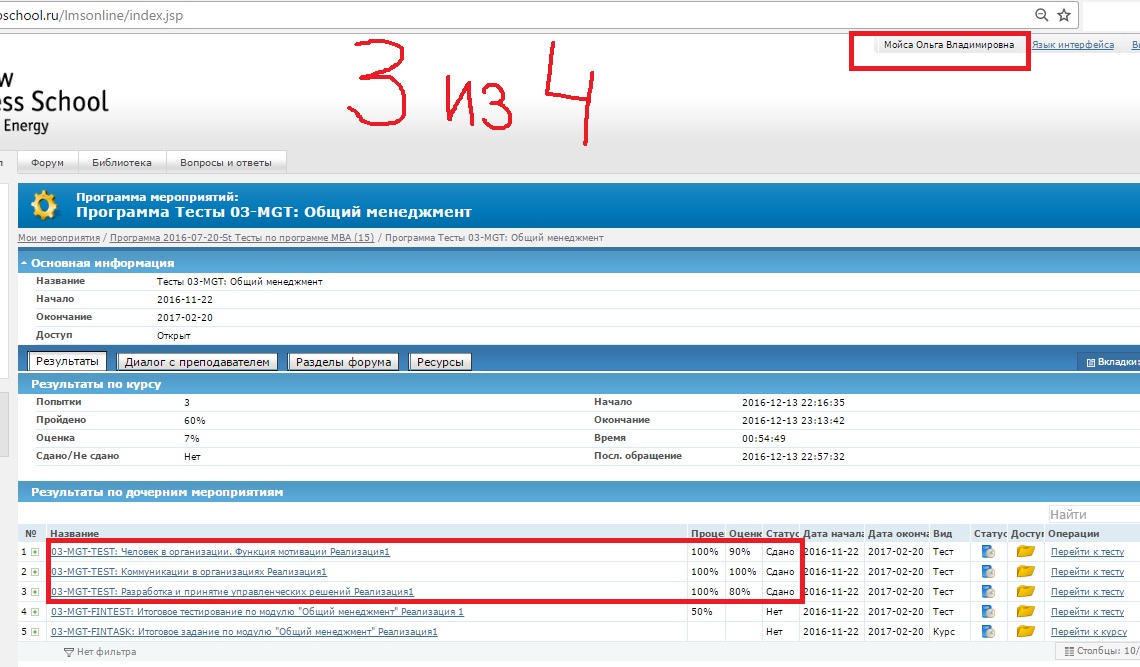Open '03-MGT-FINTEST' final test link

pyautogui.click(x=257, y=612)
